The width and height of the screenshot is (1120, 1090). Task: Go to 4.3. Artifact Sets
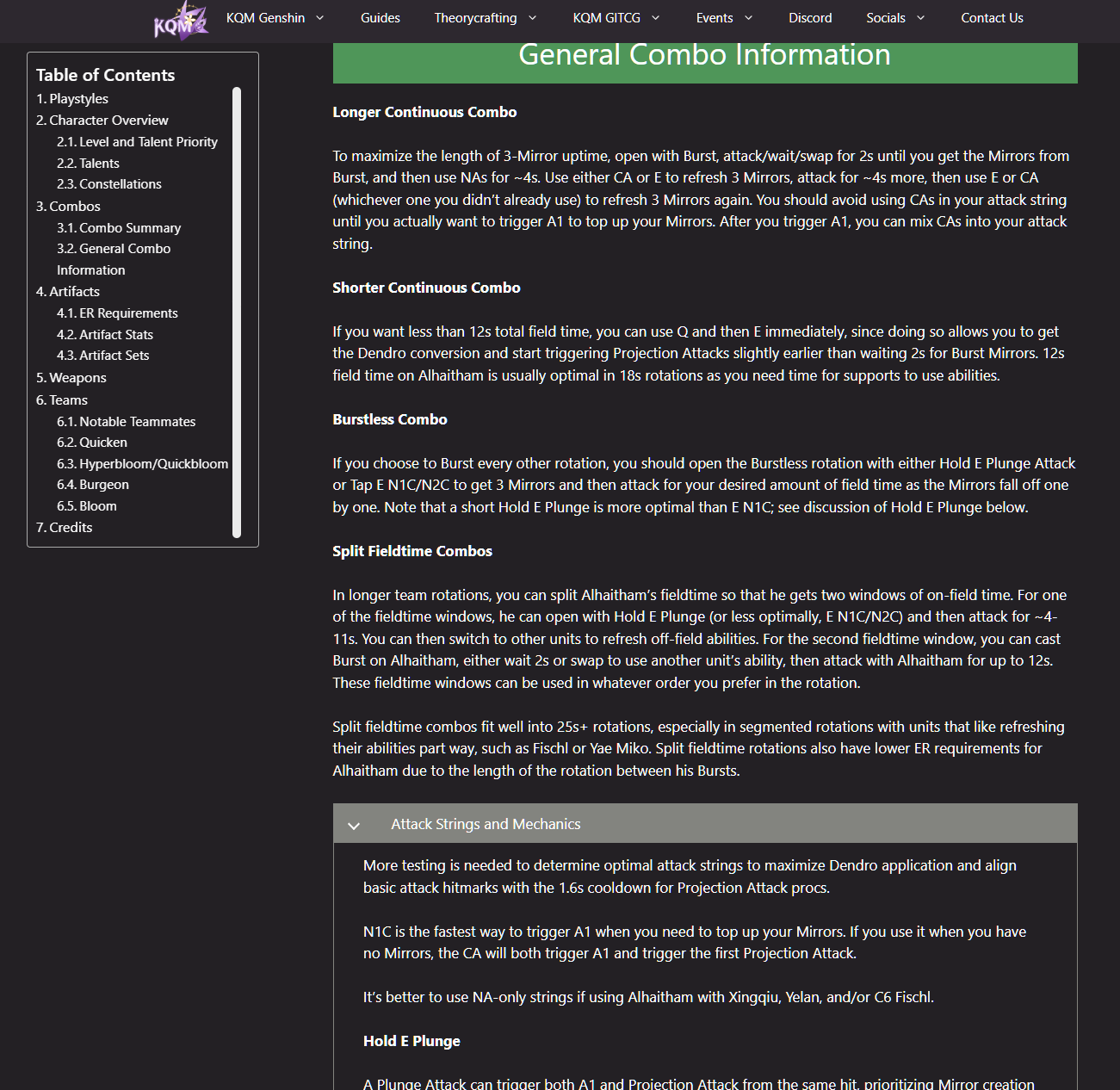[x=103, y=356]
